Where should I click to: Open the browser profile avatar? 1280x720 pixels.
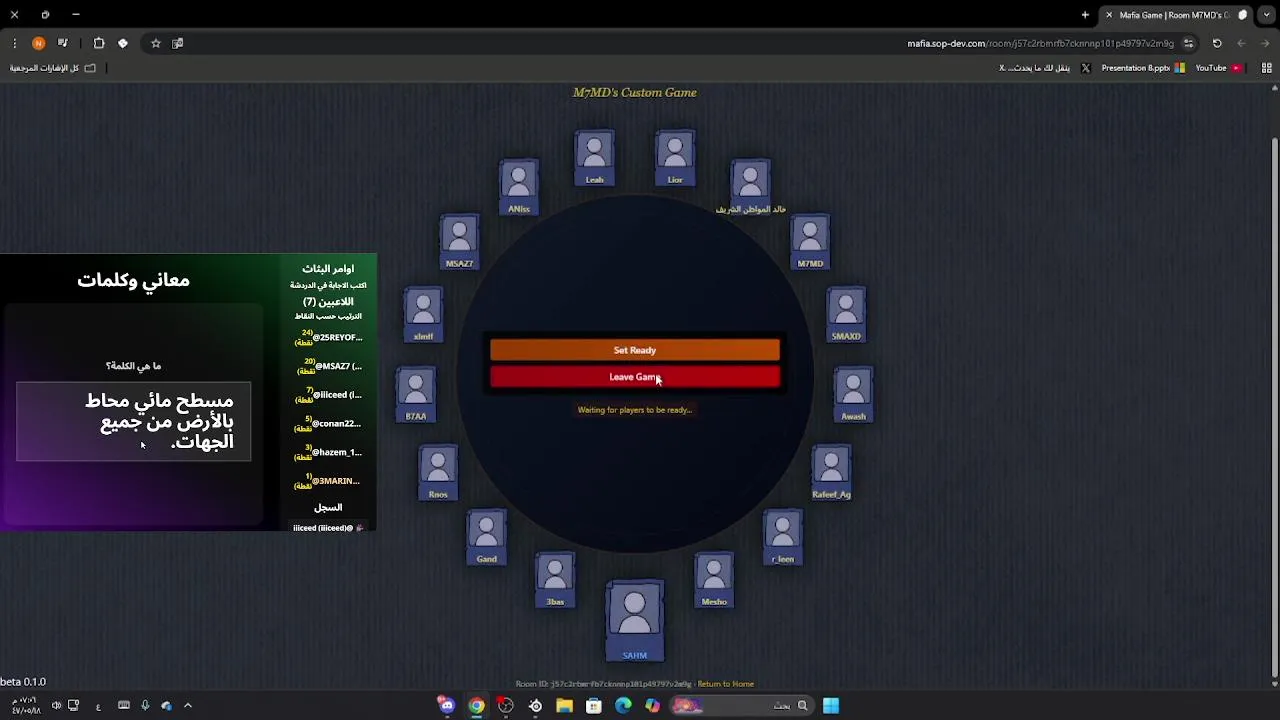coord(38,43)
